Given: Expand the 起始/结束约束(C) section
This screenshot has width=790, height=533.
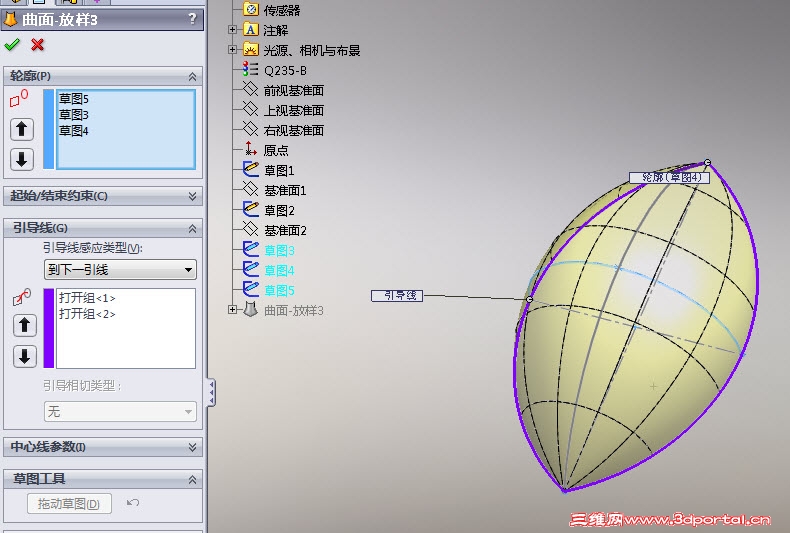Looking at the screenshot, I should pyautogui.click(x=192, y=196).
